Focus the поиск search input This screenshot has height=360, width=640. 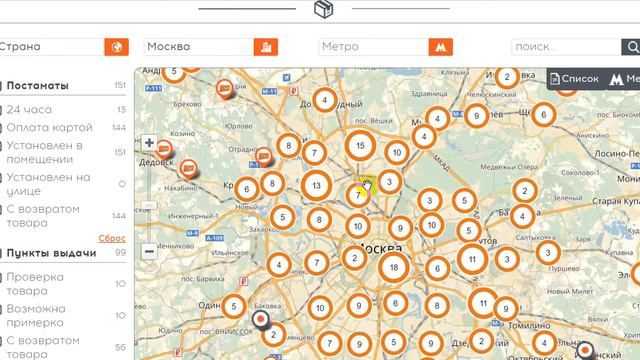pos(566,47)
